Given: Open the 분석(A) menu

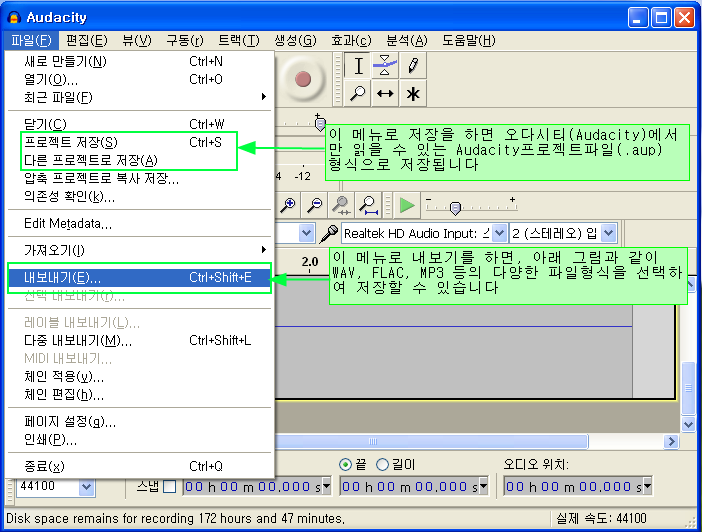Looking at the screenshot, I should 407,41.
